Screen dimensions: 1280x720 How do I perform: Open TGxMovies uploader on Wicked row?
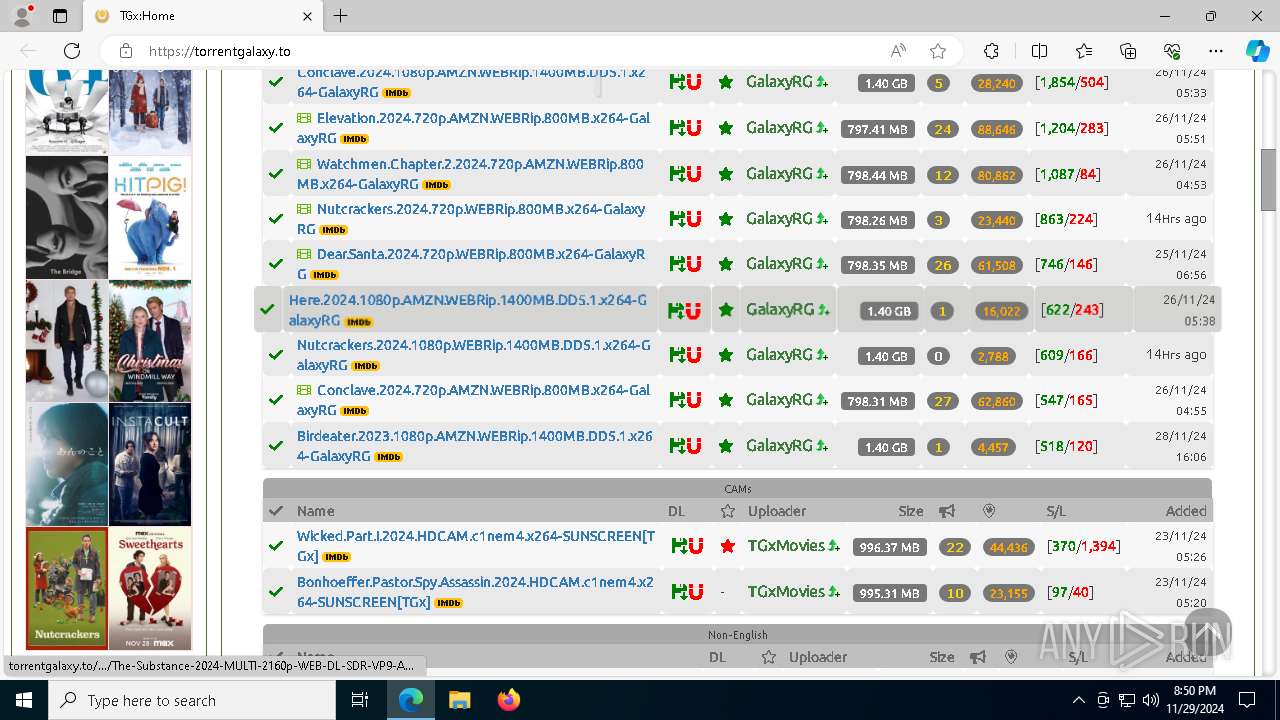[786, 546]
